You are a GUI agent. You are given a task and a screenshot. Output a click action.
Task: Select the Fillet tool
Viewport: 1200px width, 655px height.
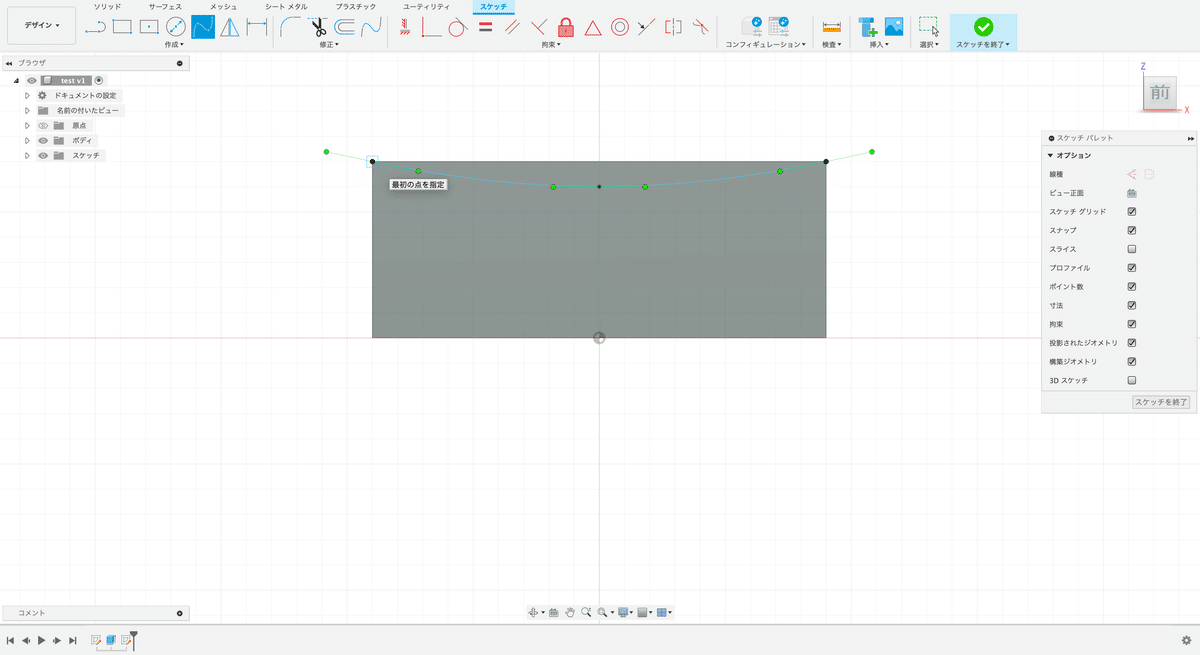coord(291,27)
